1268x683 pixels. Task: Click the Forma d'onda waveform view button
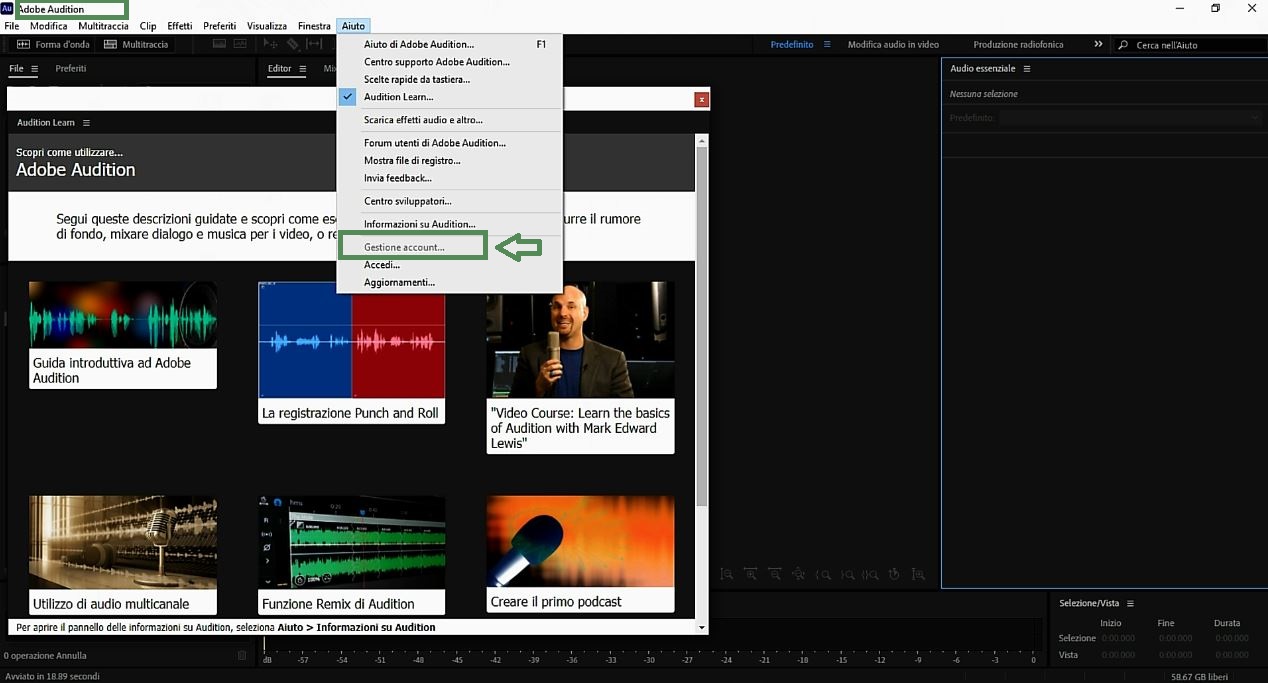[54, 44]
